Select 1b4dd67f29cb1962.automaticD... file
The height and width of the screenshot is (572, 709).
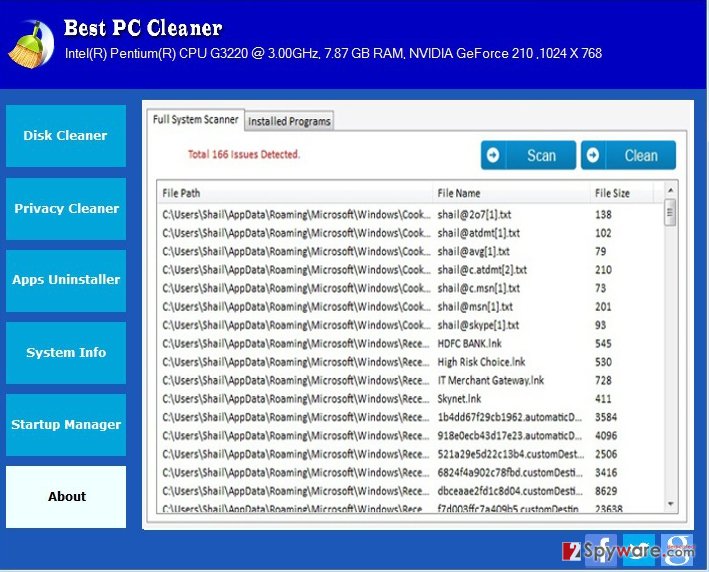coord(411,417)
